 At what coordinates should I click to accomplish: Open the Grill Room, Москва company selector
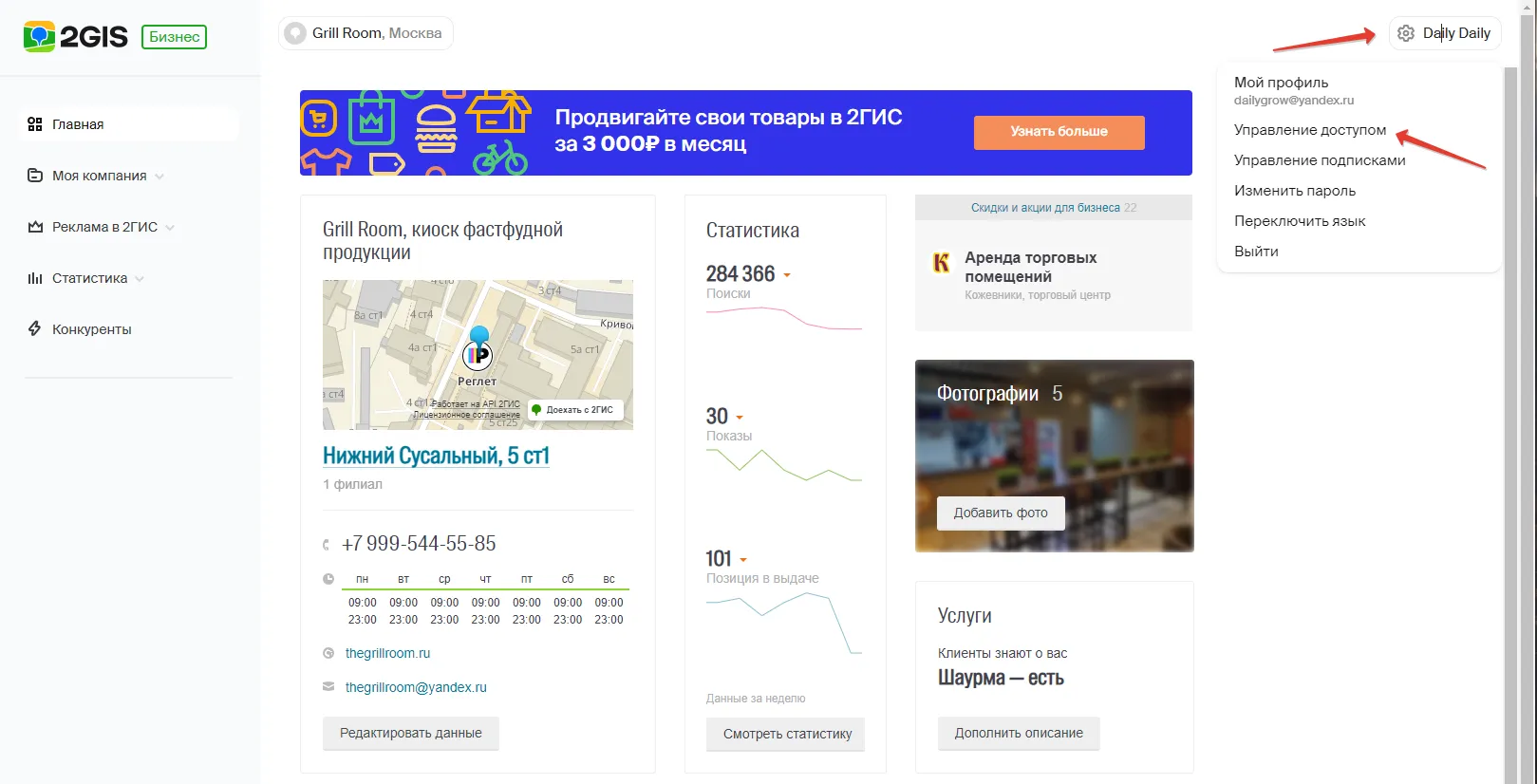pos(366,33)
